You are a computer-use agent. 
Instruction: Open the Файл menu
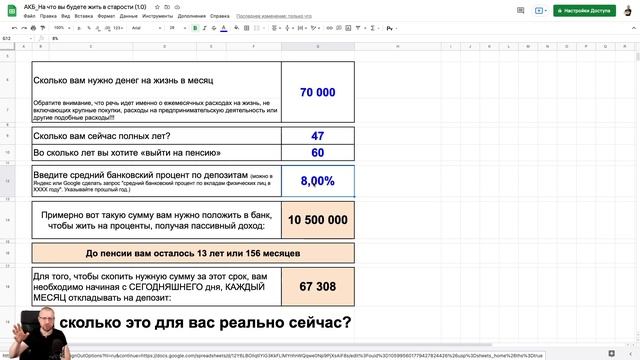pyautogui.click(x=29, y=16)
